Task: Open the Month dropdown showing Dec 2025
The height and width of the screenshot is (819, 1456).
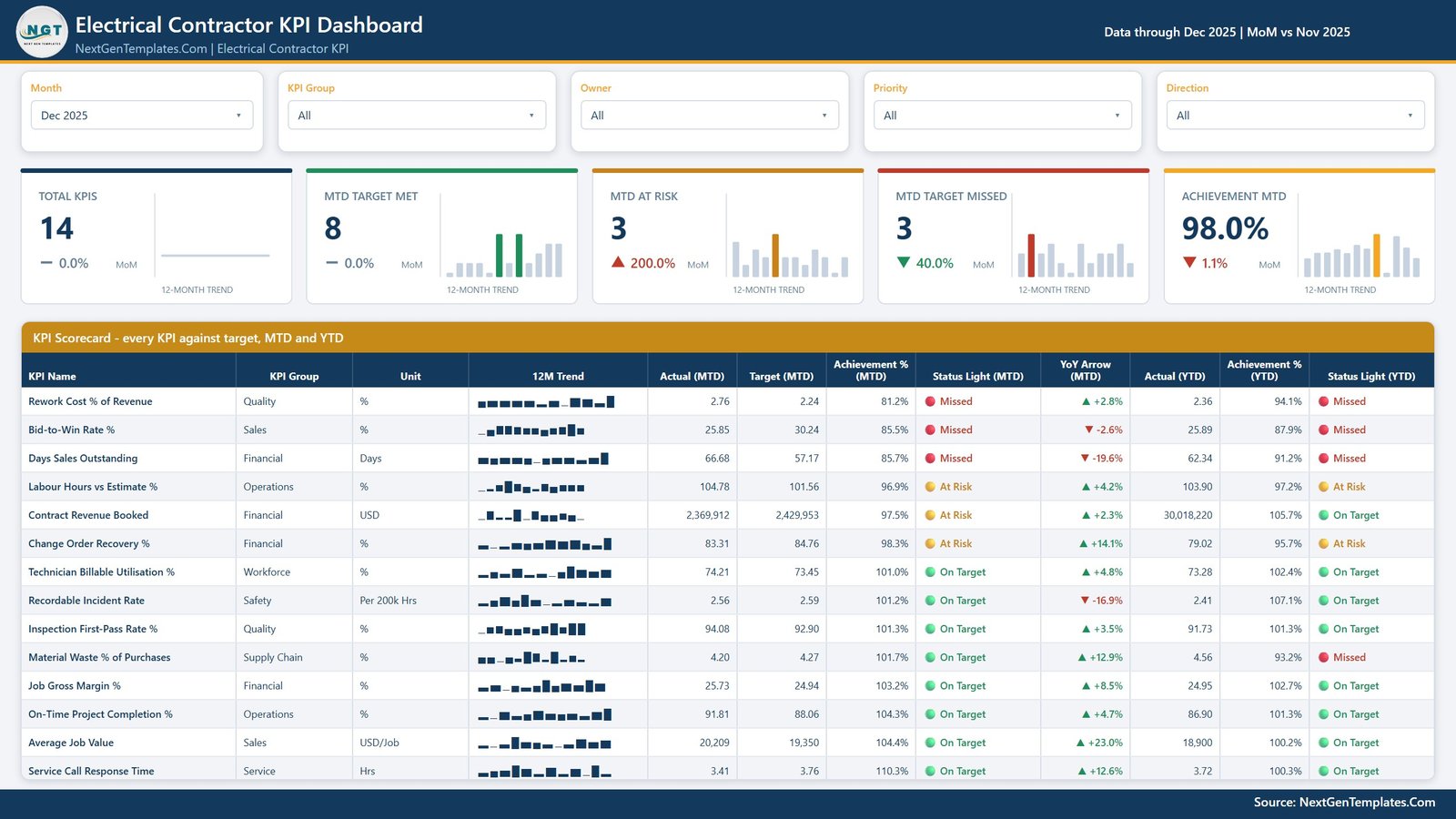Action: tap(142, 116)
